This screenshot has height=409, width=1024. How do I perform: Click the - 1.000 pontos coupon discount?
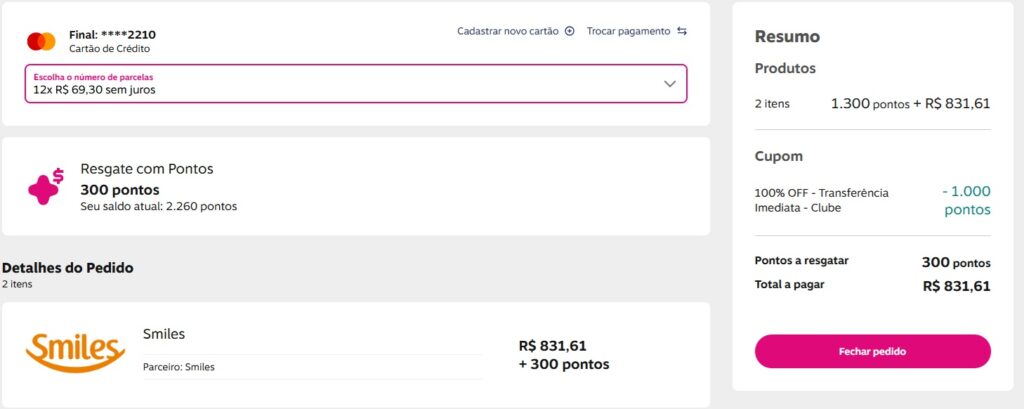click(x=966, y=200)
